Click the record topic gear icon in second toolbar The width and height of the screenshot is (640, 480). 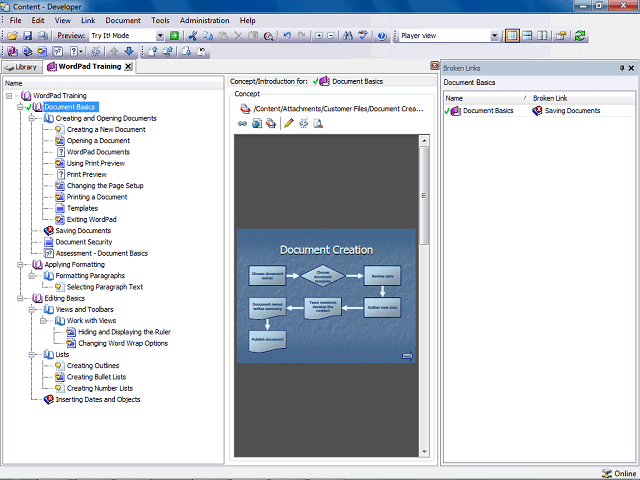[96, 51]
